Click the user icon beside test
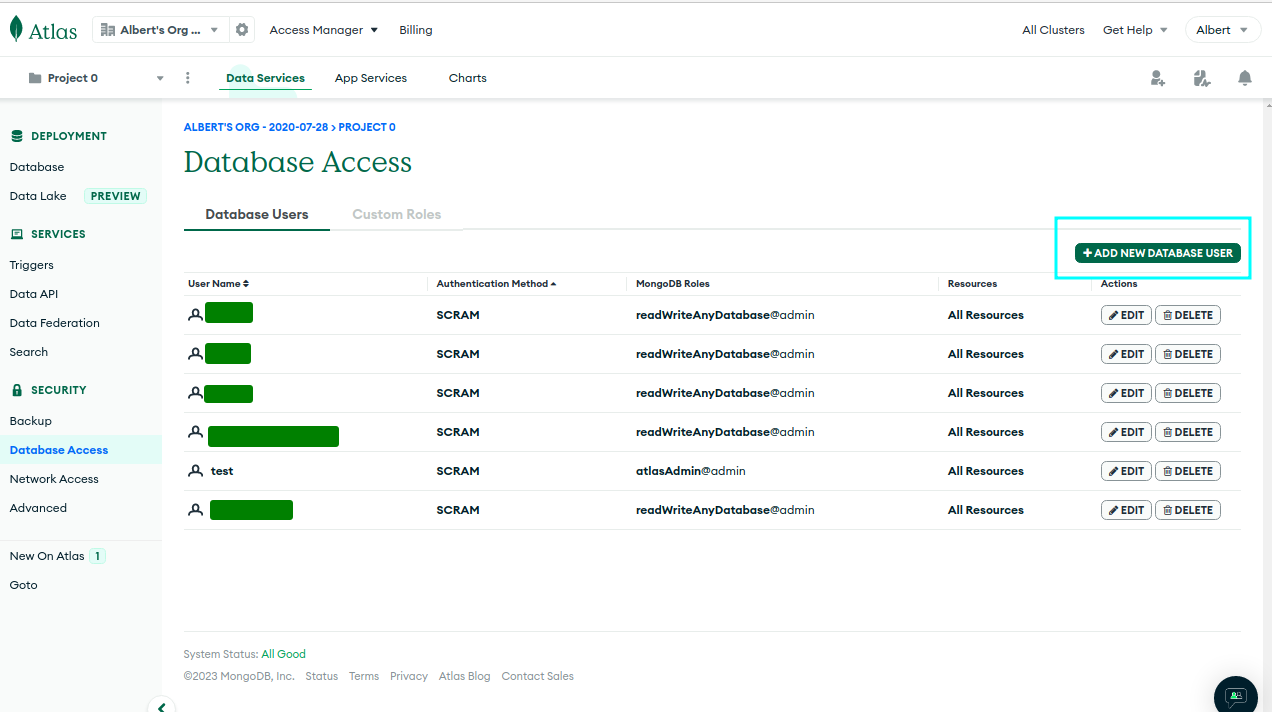The image size is (1272, 712). pyautogui.click(x=196, y=471)
